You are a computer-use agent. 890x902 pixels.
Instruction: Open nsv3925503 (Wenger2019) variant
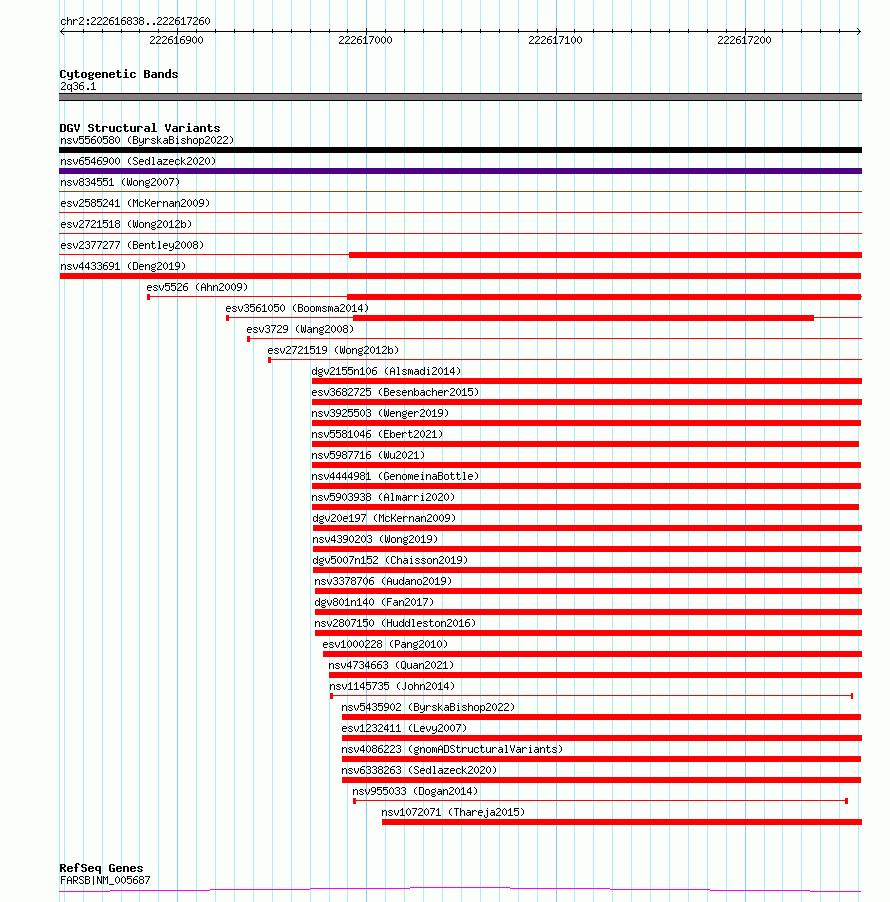coord(380,414)
